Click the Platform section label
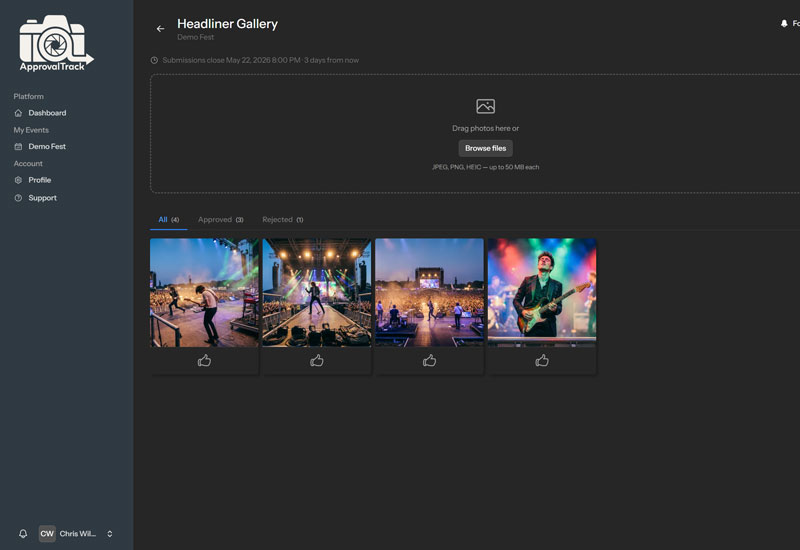The image size is (800, 550). [29, 96]
